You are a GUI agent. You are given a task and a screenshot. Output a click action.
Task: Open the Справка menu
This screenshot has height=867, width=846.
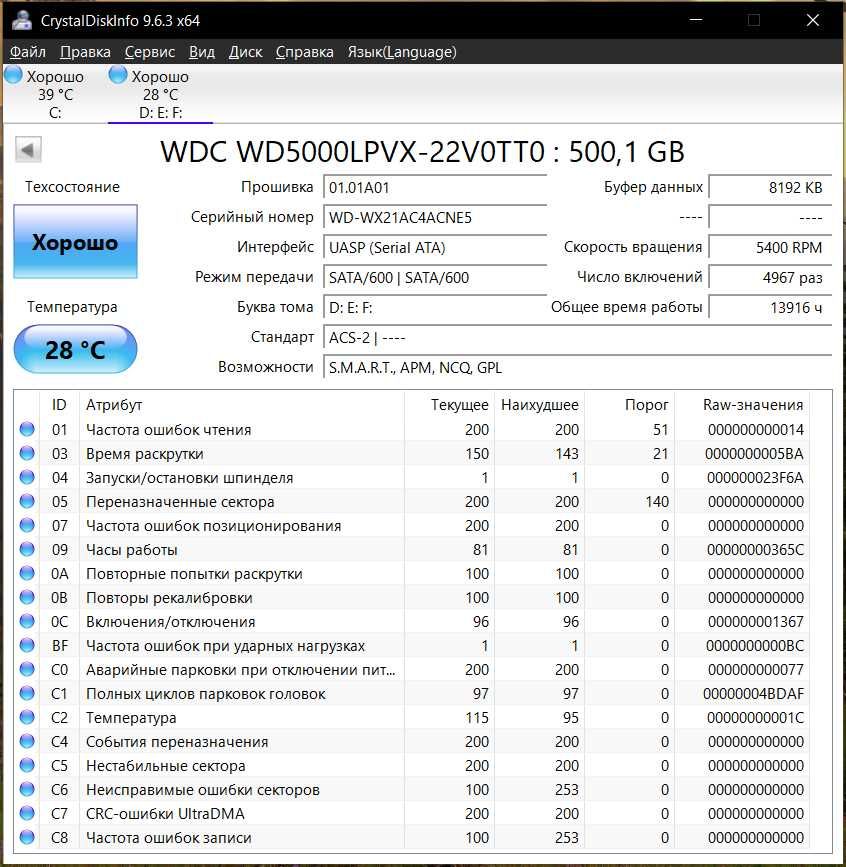(x=305, y=52)
